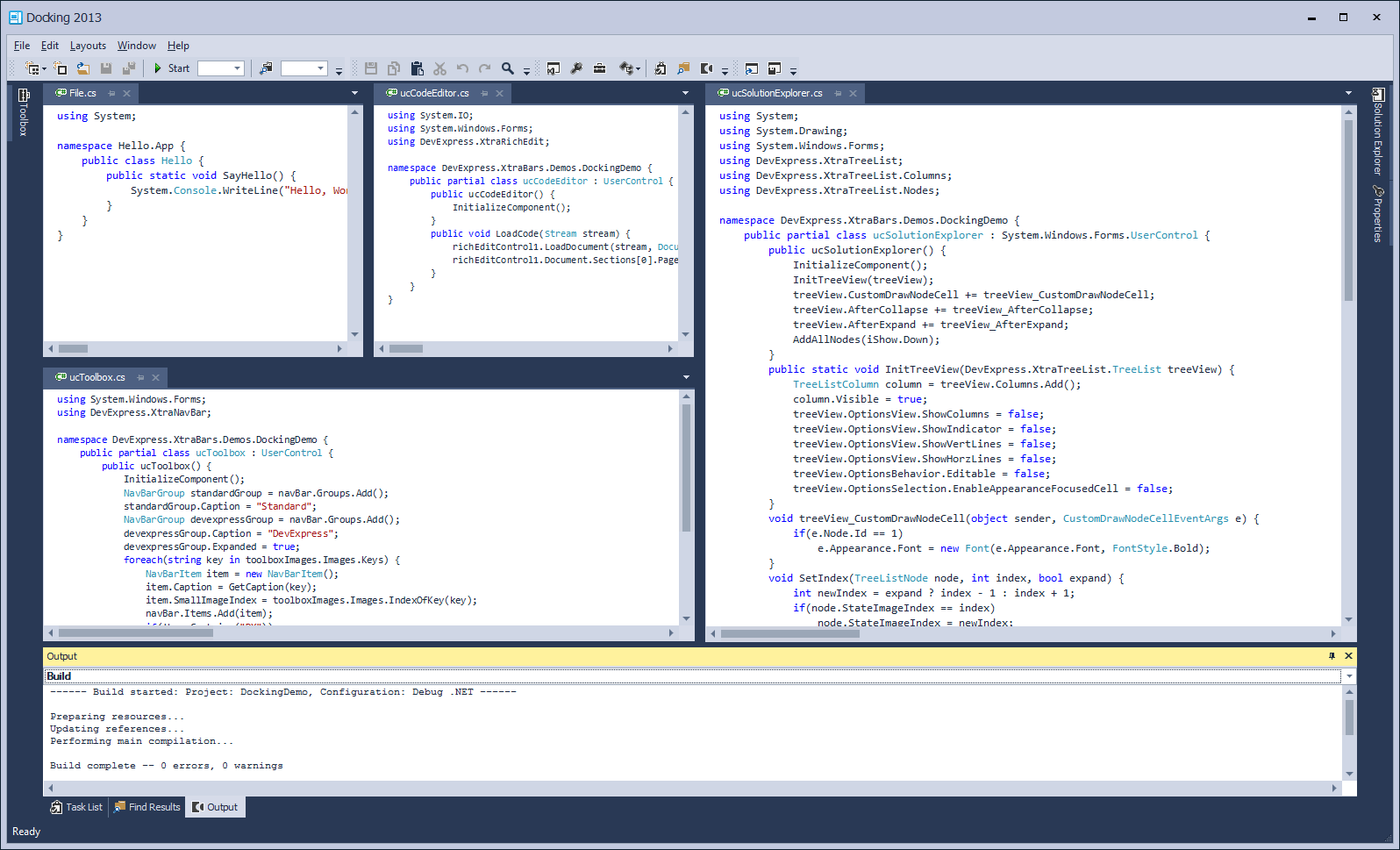Screen dimensions: 1400x850
Task: Click the Paste icon in toolbar
Action: click(417, 68)
